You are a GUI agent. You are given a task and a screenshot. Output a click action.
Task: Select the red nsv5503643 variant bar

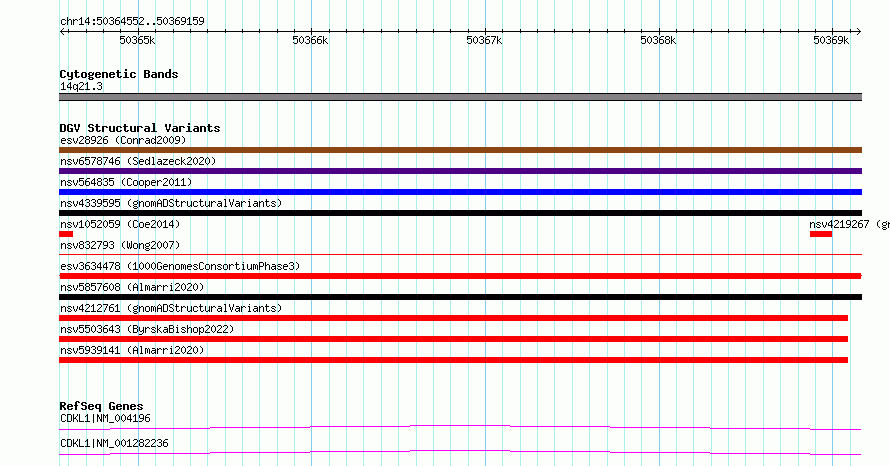tap(454, 339)
